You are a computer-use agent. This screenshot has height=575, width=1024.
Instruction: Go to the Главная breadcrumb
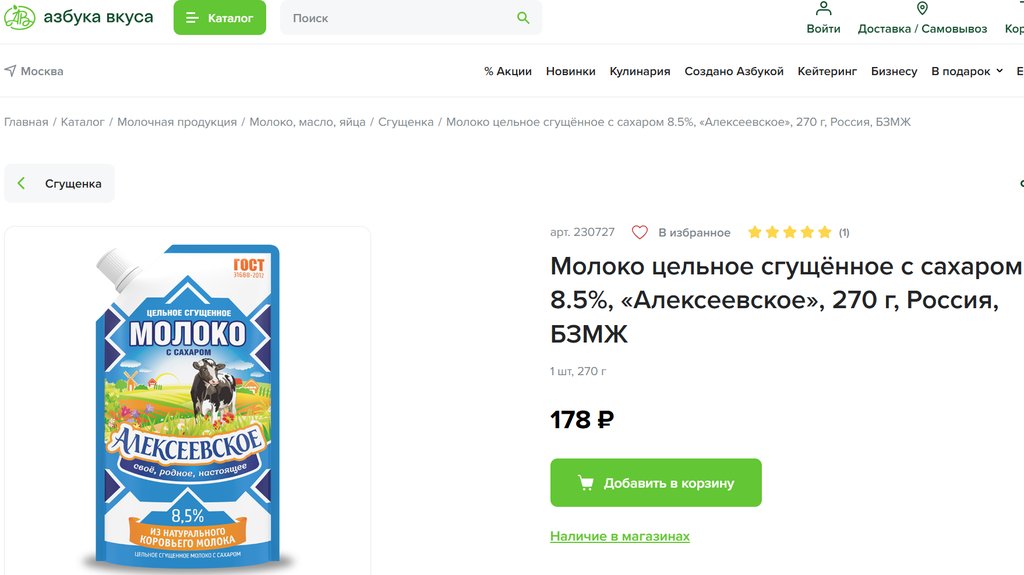click(26, 122)
